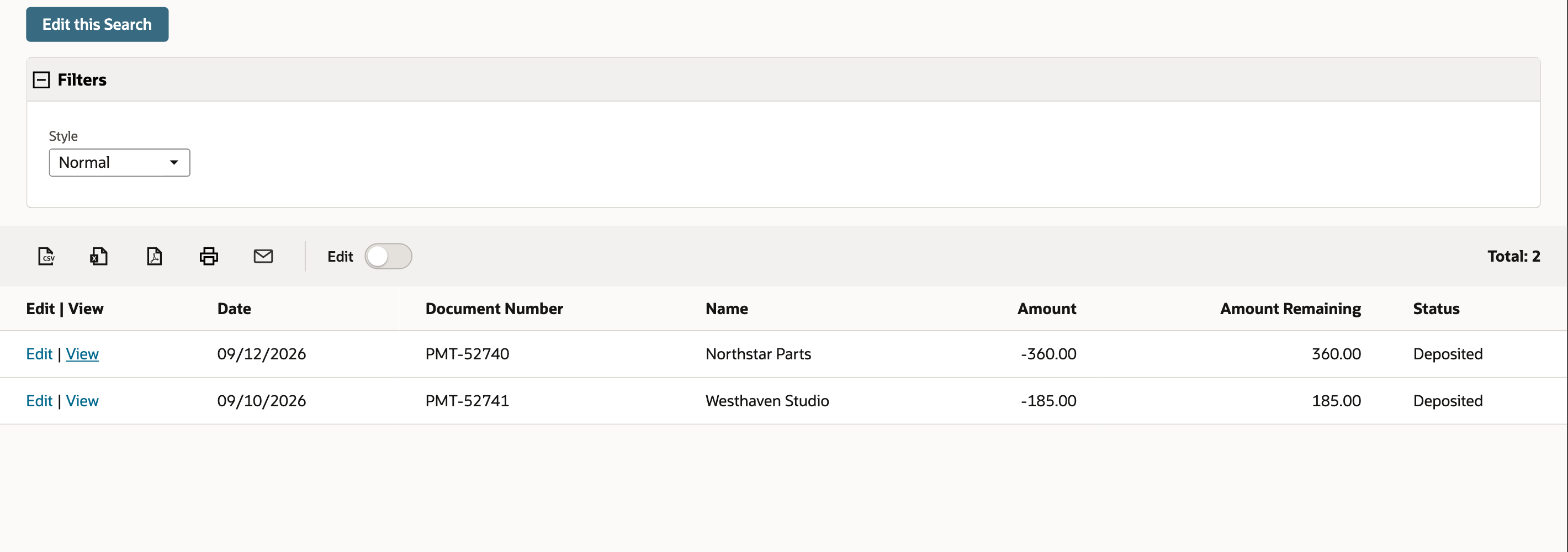Click Deposited status for Westhaven Studio
The height and width of the screenshot is (552, 1568).
pyautogui.click(x=1448, y=400)
